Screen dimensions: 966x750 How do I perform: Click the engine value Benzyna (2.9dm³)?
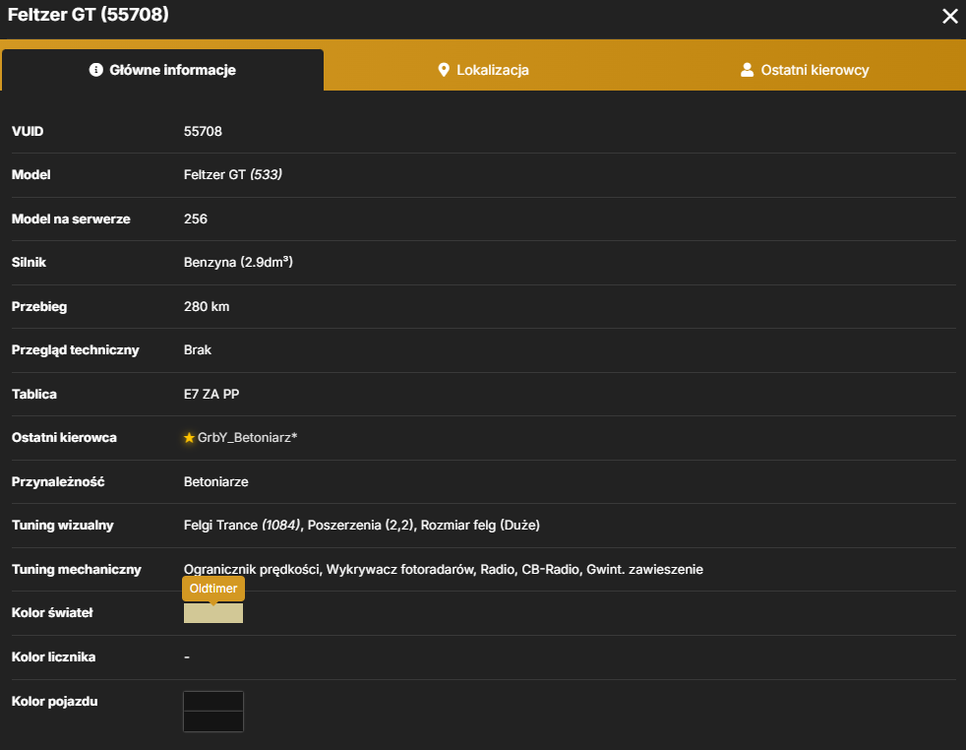coord(238,262)
